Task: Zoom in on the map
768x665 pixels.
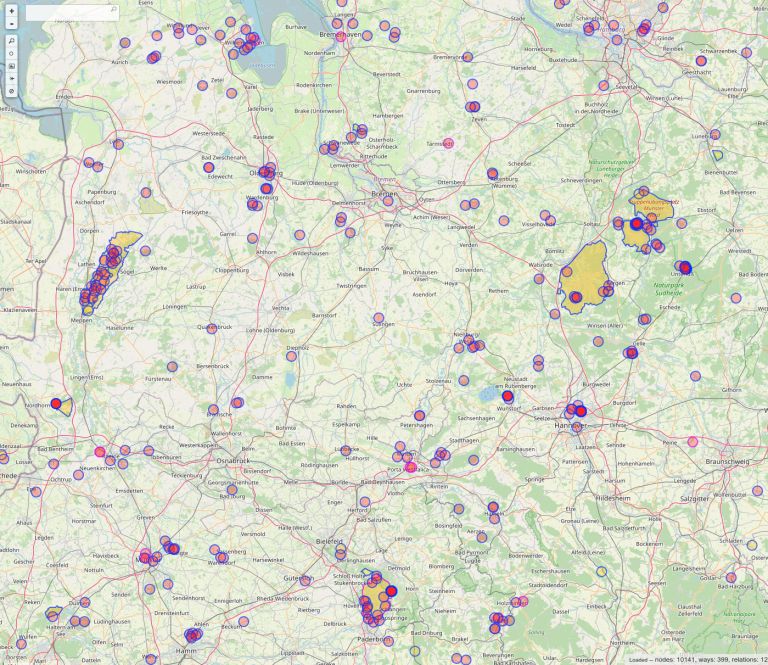Action: 10,9
